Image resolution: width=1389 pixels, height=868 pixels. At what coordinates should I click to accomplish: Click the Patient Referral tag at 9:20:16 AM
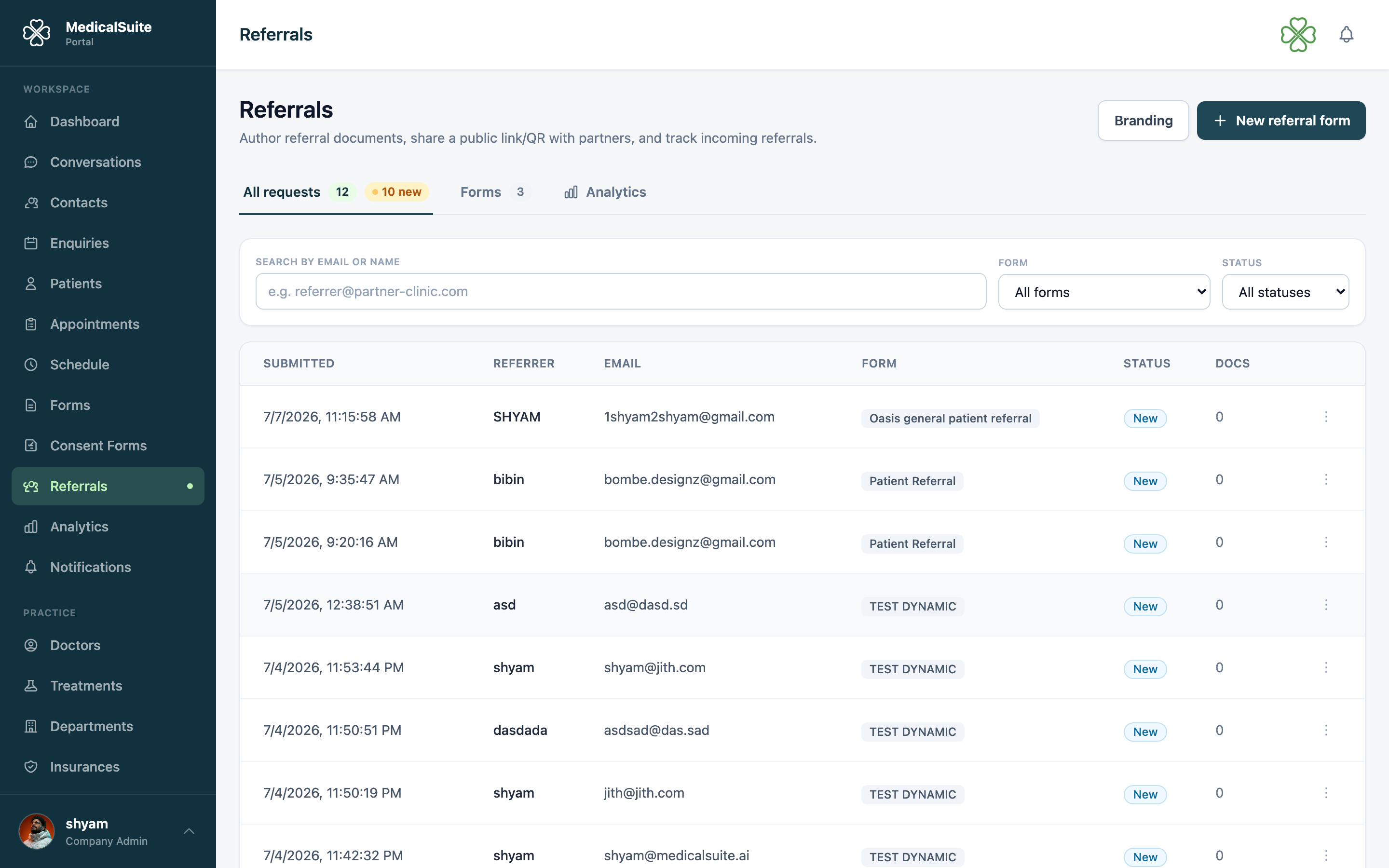912,543
